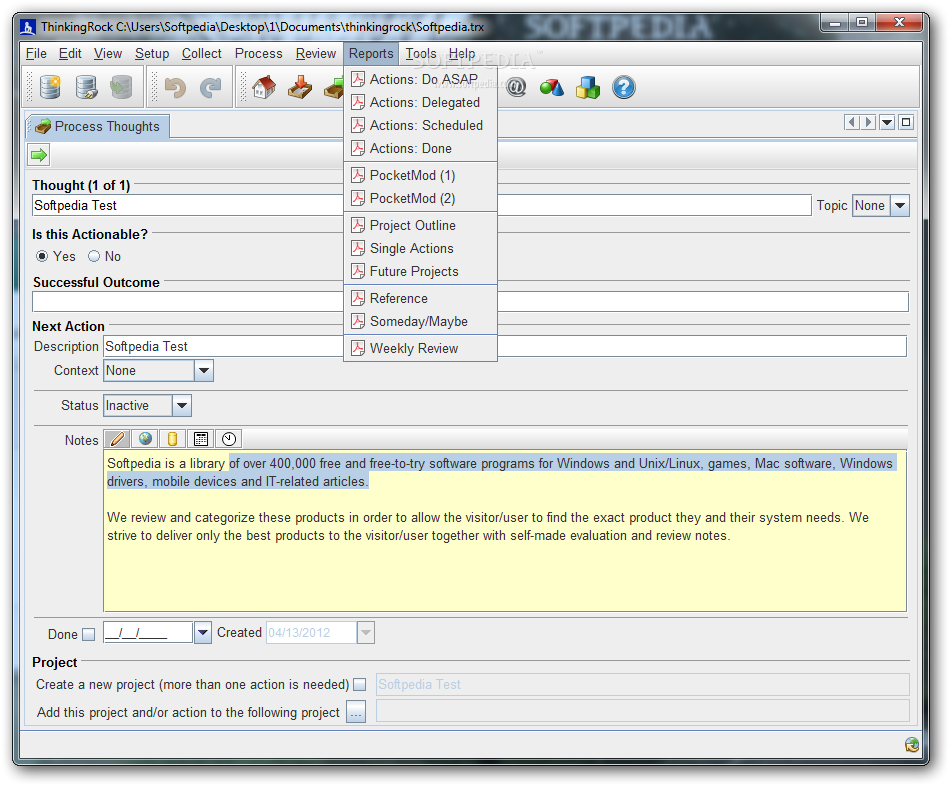Image resolution: width=950 pixels, height=786 pixels.
Task: Choose Weekly Review report
Action: (x=420, y=348)
